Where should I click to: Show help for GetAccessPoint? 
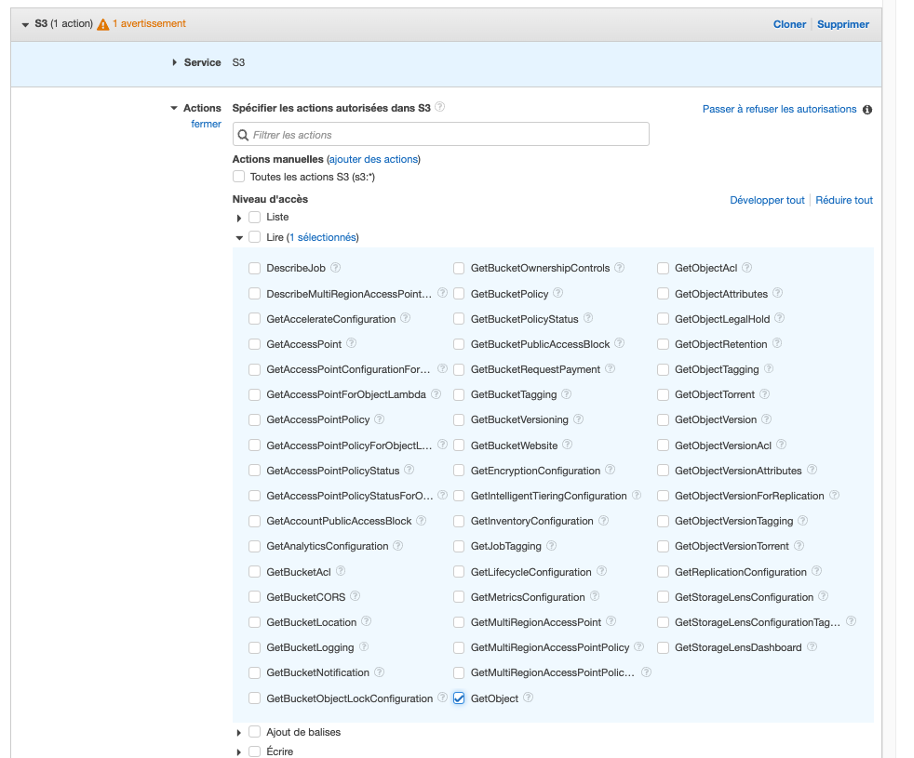click(351, 343)
